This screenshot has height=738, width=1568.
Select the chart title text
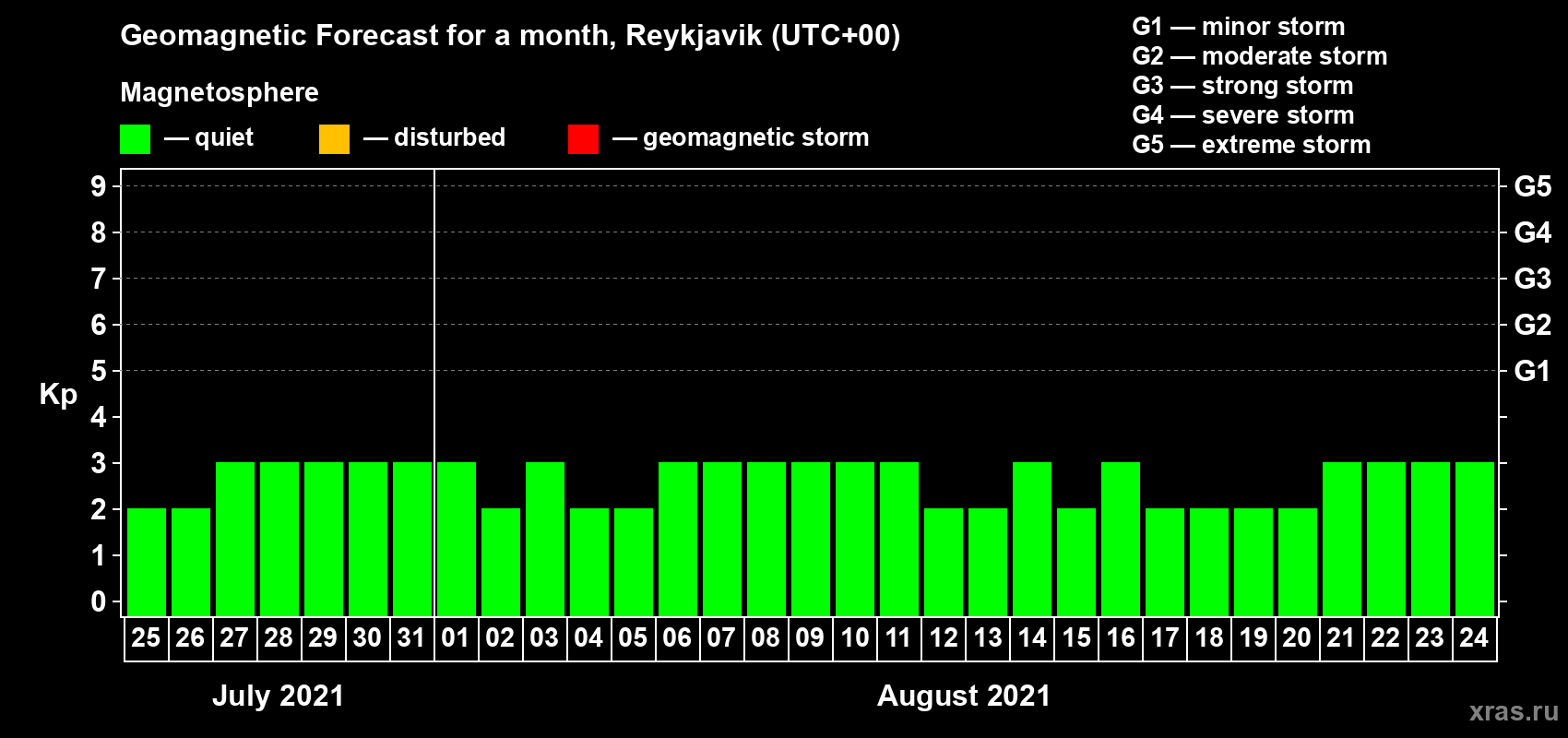pos(510,36)
